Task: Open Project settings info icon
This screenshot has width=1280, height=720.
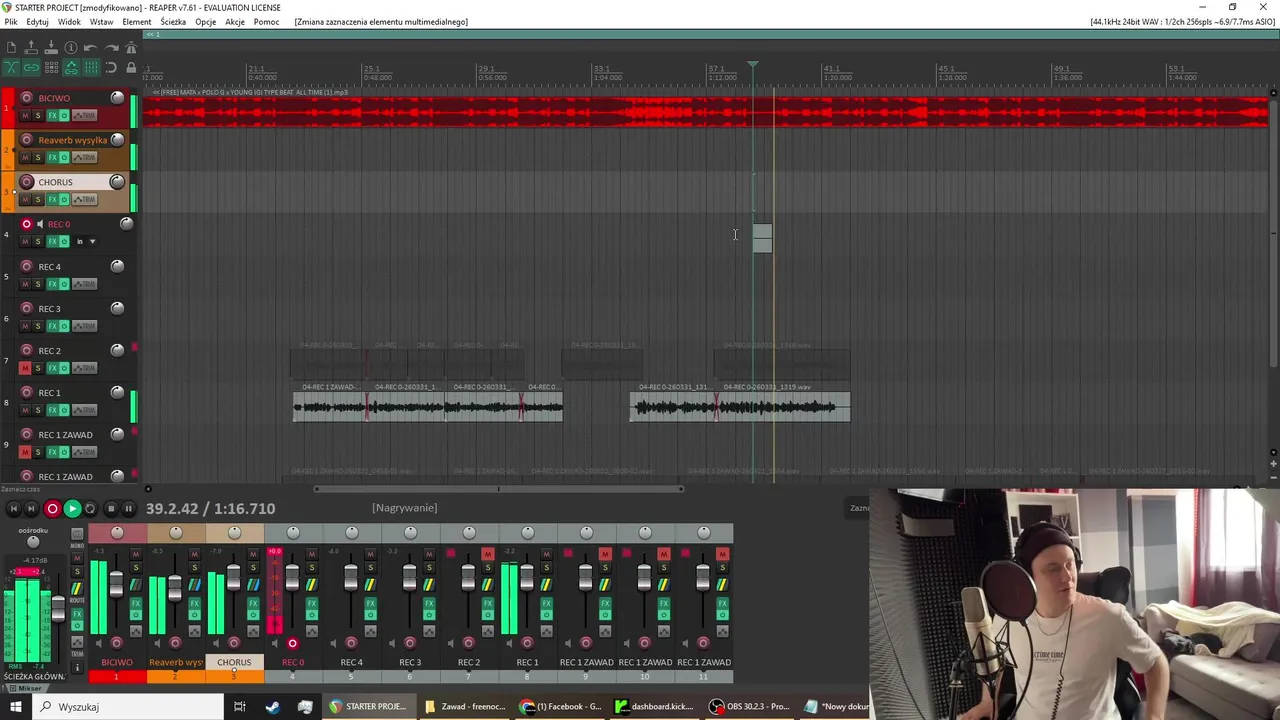Action: tap(71, 47)
